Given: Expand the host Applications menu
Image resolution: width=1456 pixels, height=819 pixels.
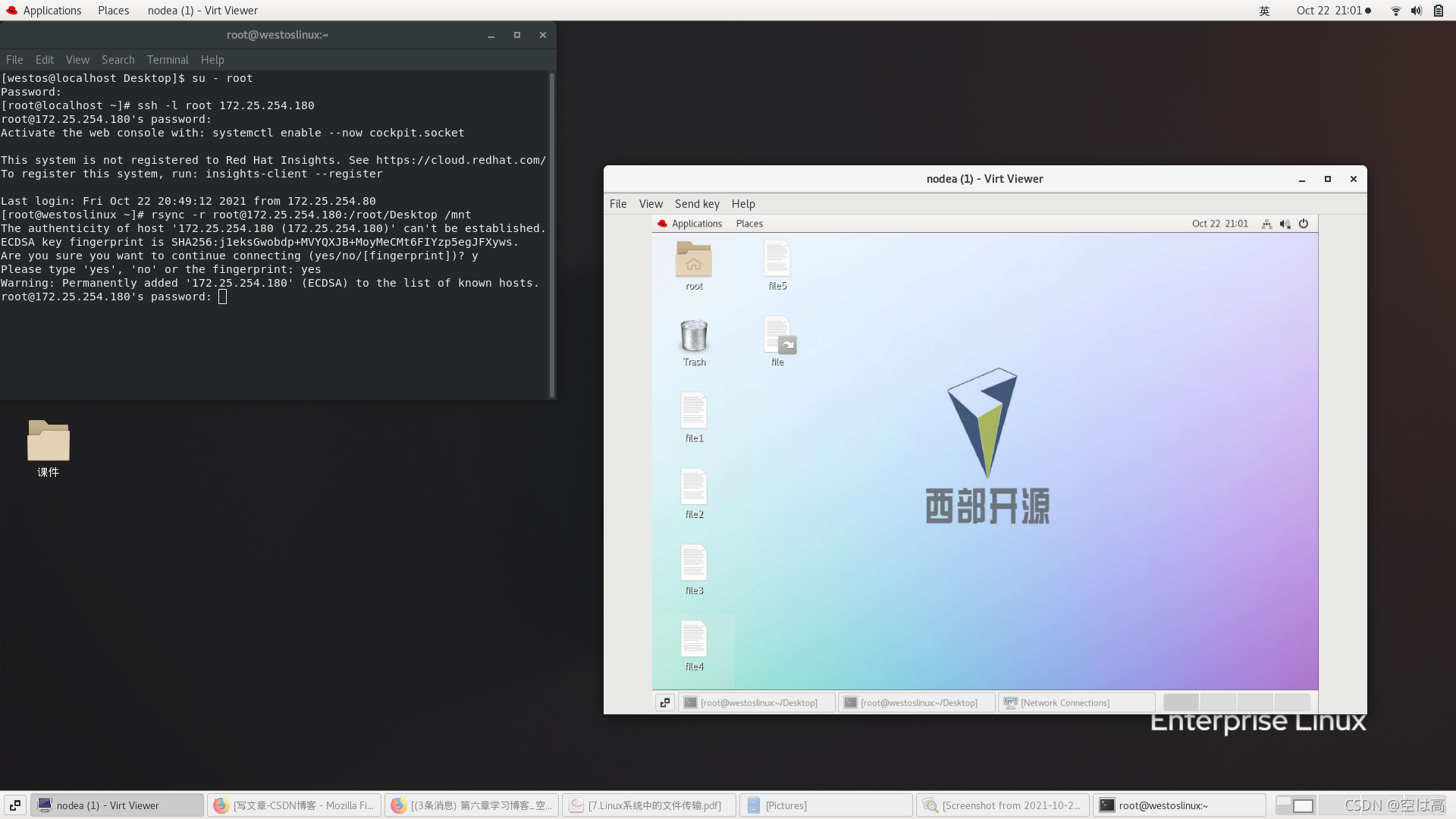Looking at the screenshot, I should tap(44, 11).
